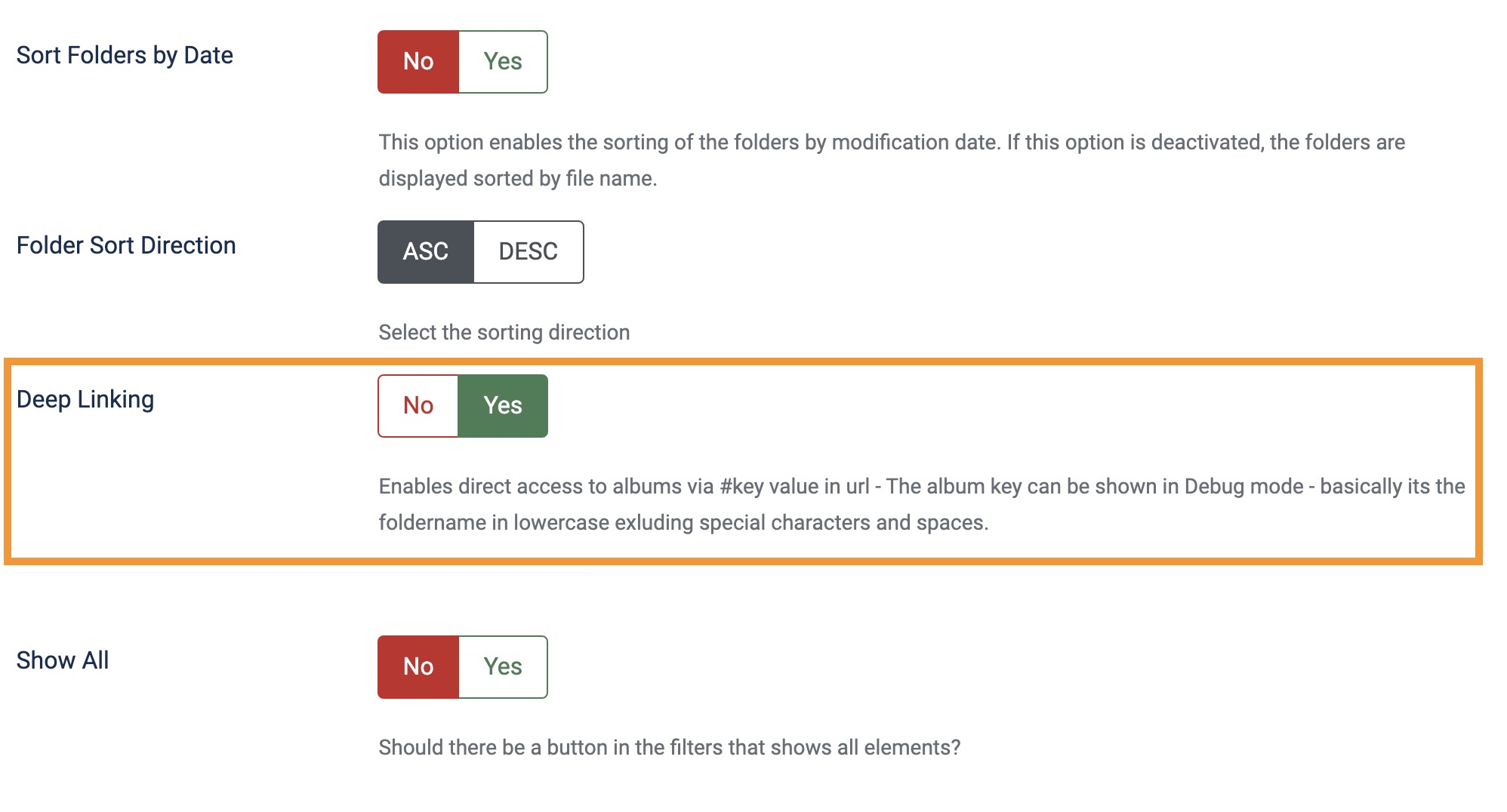Turn on Show All with Yes
The image size is (1507, 812).
click(x=503, y=667)
